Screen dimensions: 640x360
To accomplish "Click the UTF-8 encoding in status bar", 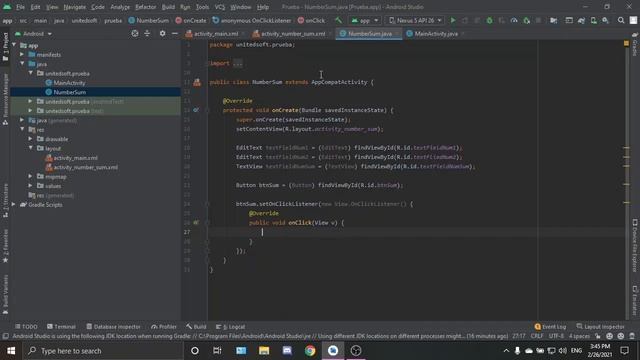I will click(x=556, y=336).
